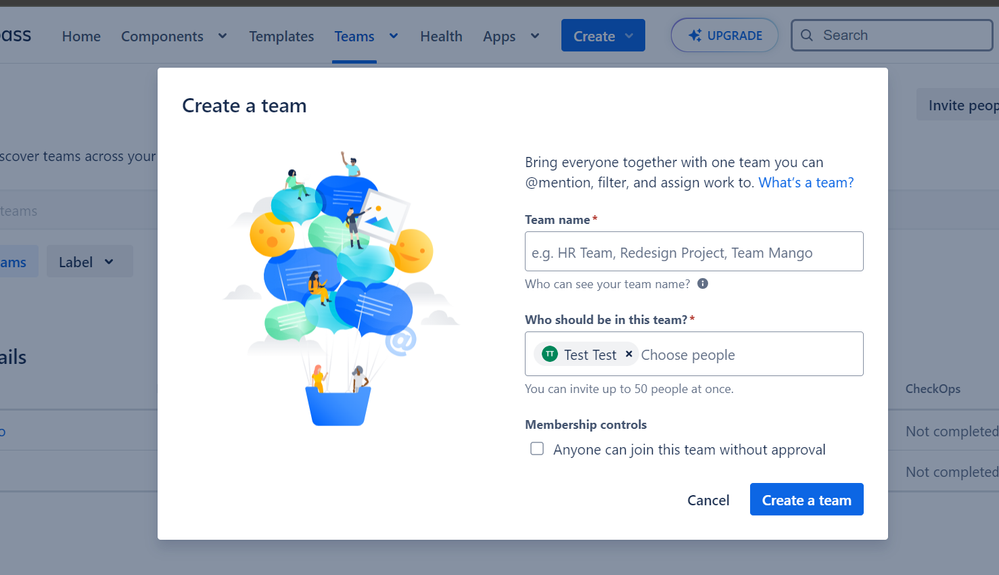Click the 'Who can see your team name?' text
The width and height of the screenshot is (999, 575).
coord(607,284)
